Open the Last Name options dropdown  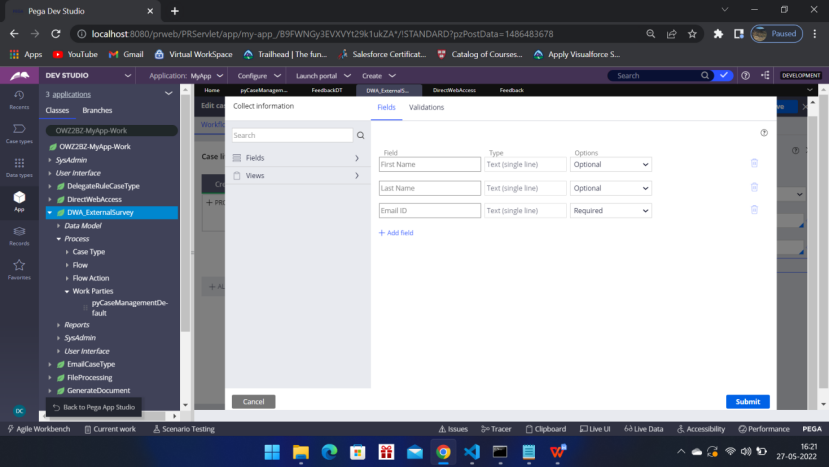[x=610, y=188]
